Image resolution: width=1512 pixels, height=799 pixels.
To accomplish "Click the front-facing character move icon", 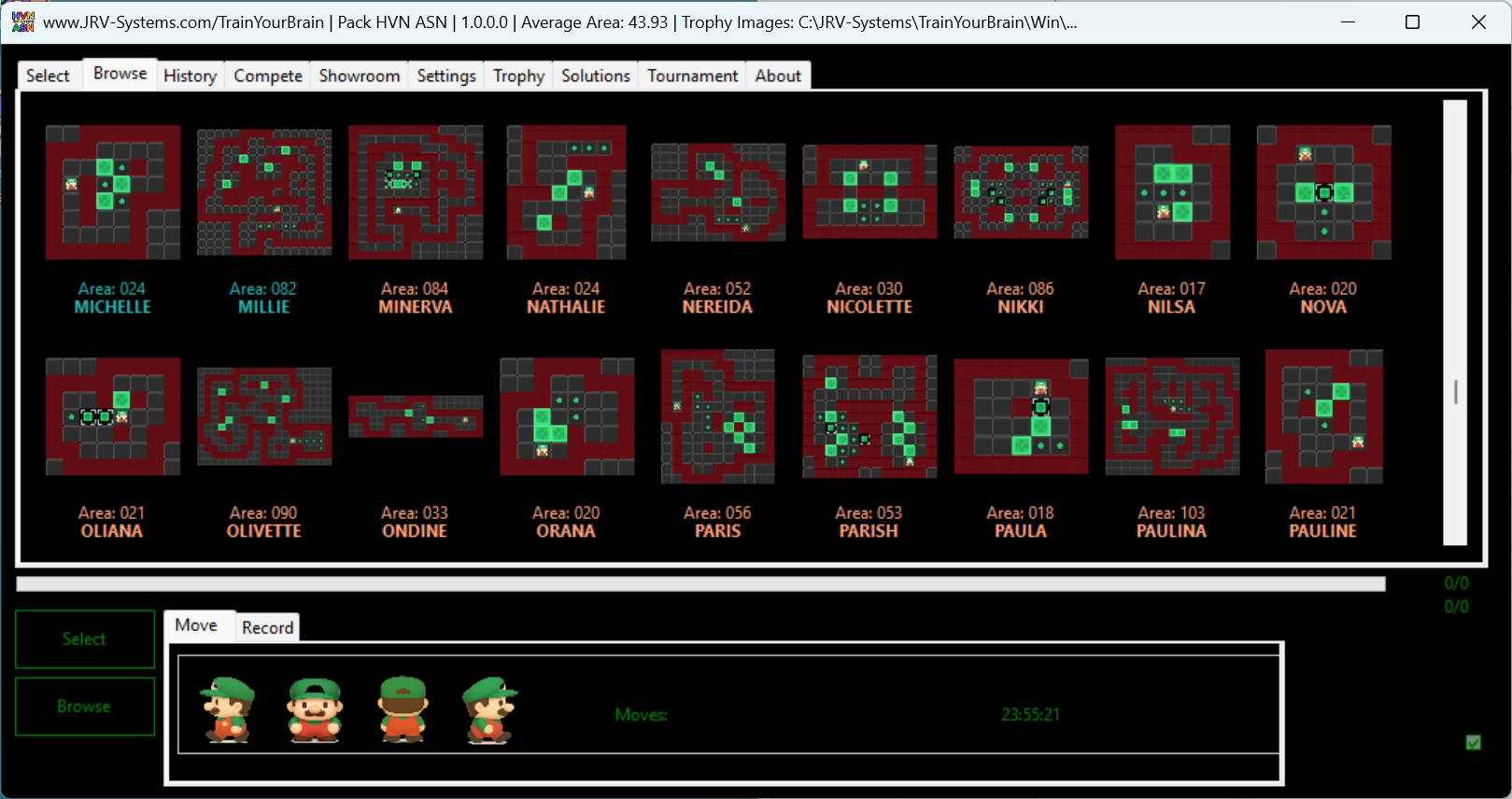I will point(316,709).
